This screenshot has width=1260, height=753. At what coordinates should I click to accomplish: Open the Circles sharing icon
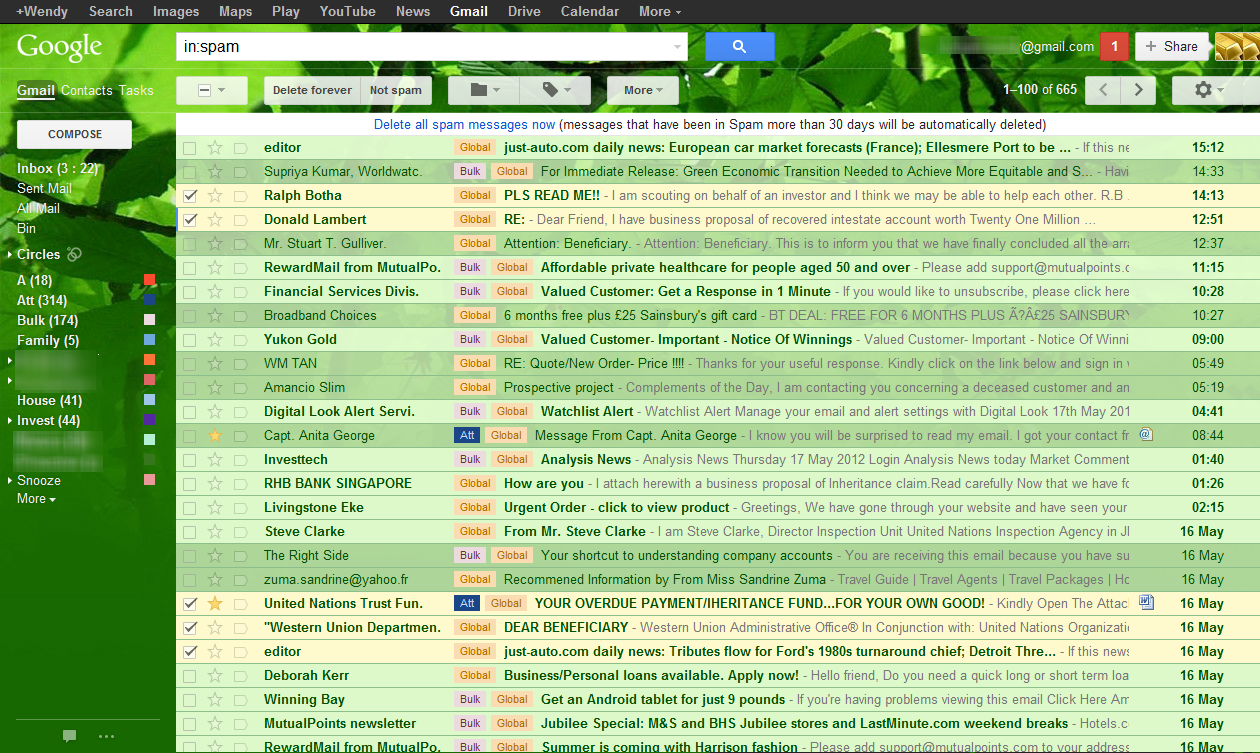74,254
